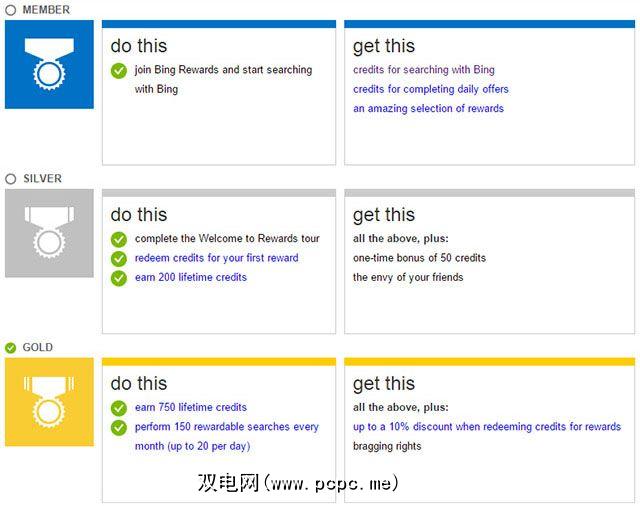Follow redeem credits for your first reward link
Screen dimensions: 640x506
216,258
